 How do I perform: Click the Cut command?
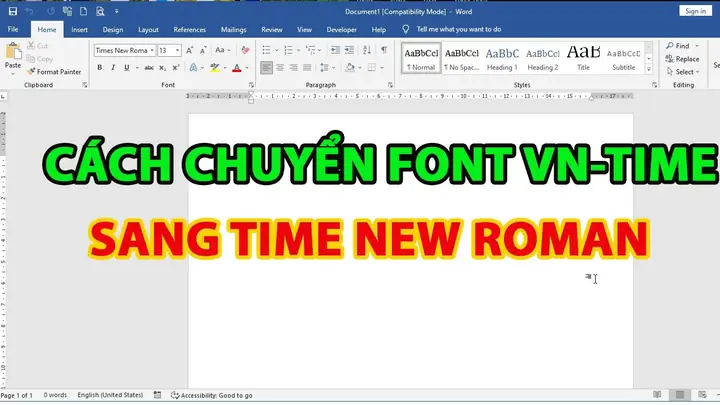37,46
